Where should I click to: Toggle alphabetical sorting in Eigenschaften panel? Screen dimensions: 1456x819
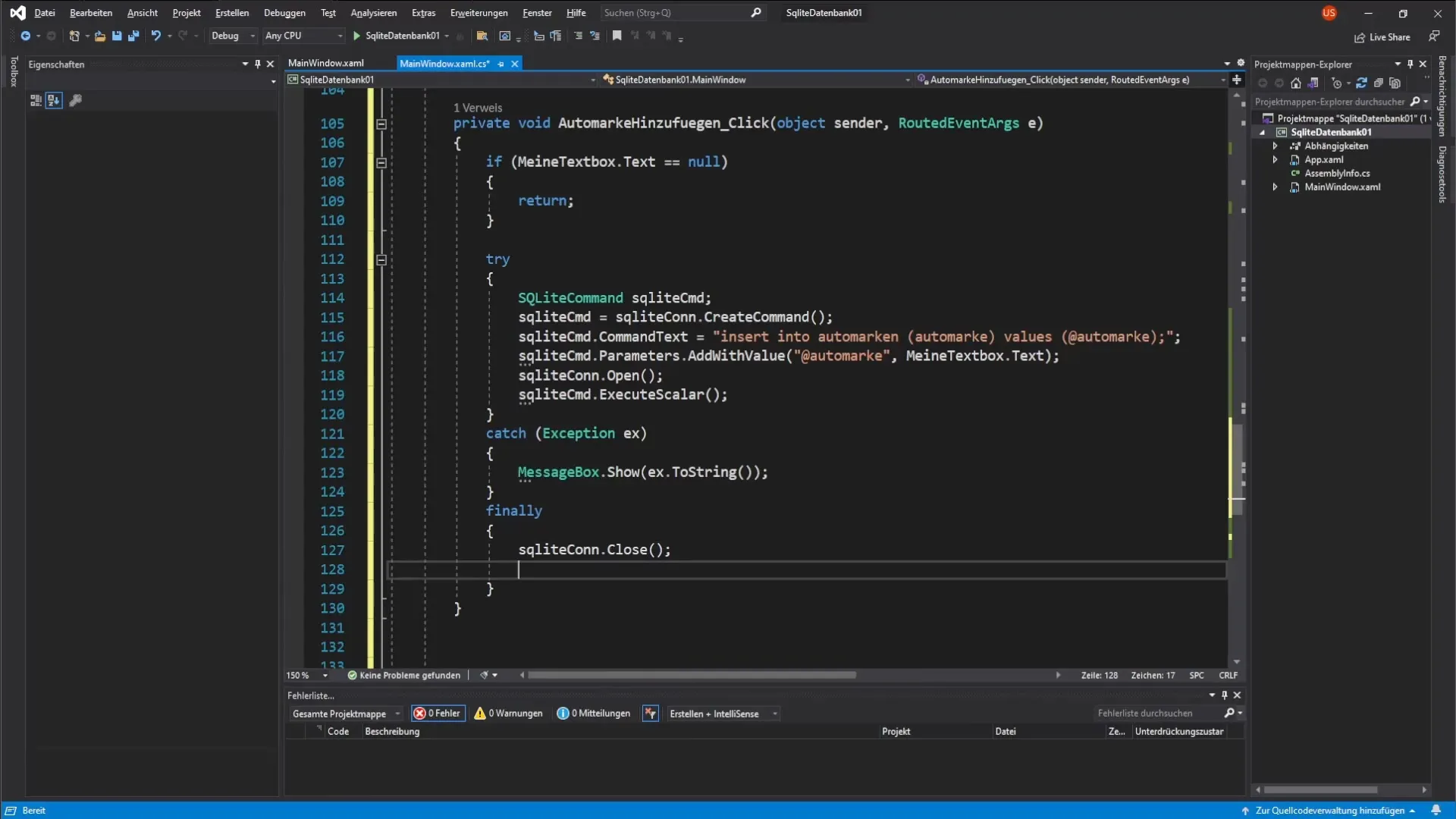point(54,100)
